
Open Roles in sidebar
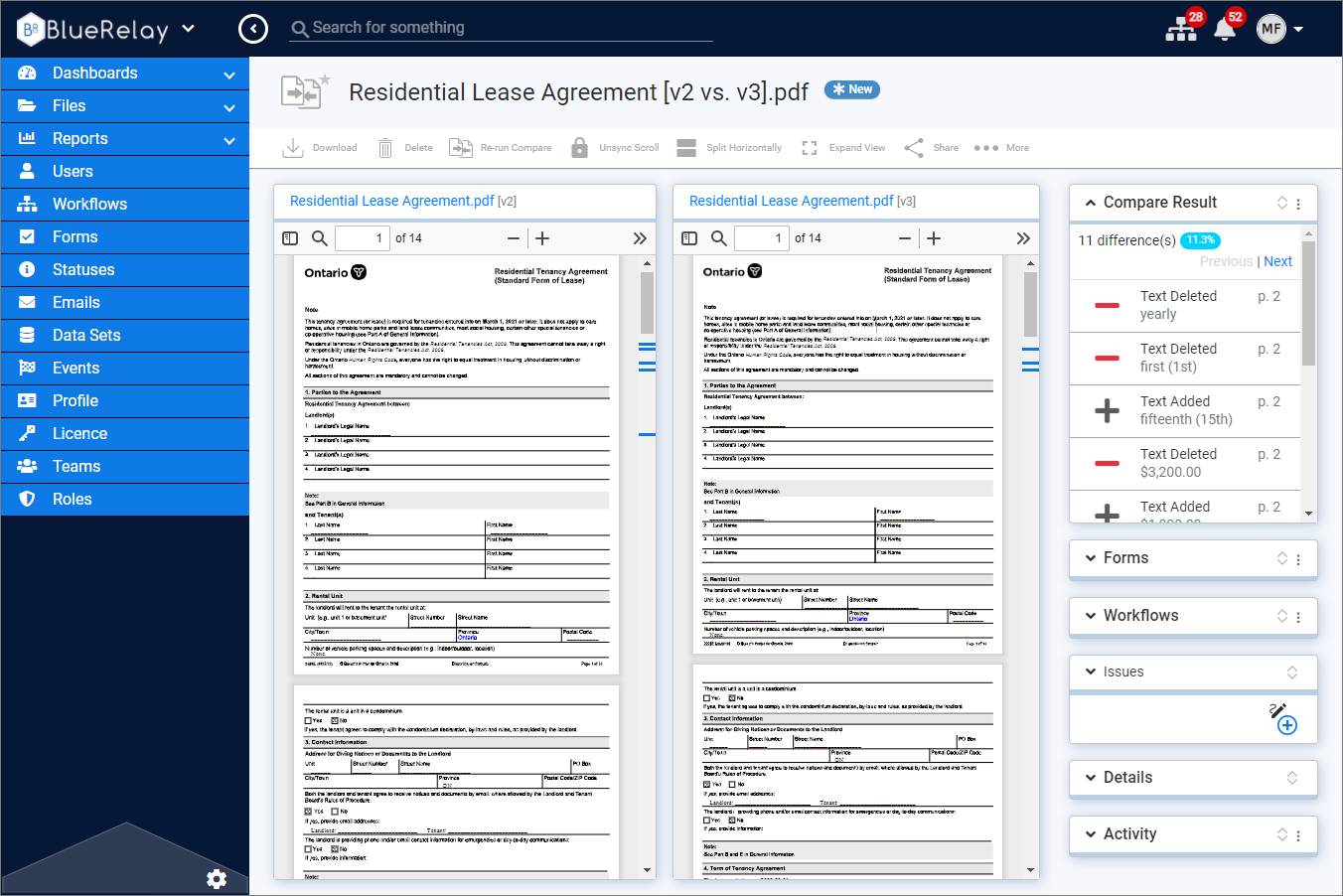point(125,500)
